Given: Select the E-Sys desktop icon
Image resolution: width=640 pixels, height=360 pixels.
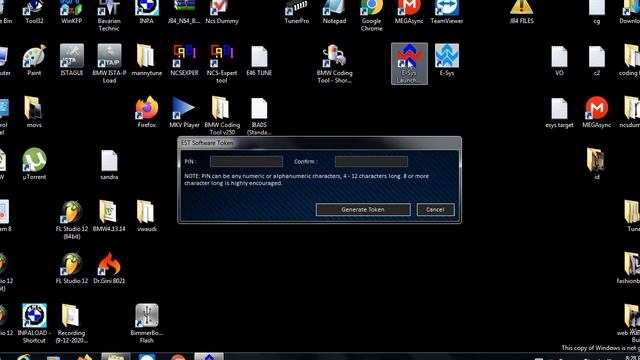Looking at the screenshot, I should click(x=447, y=60).
